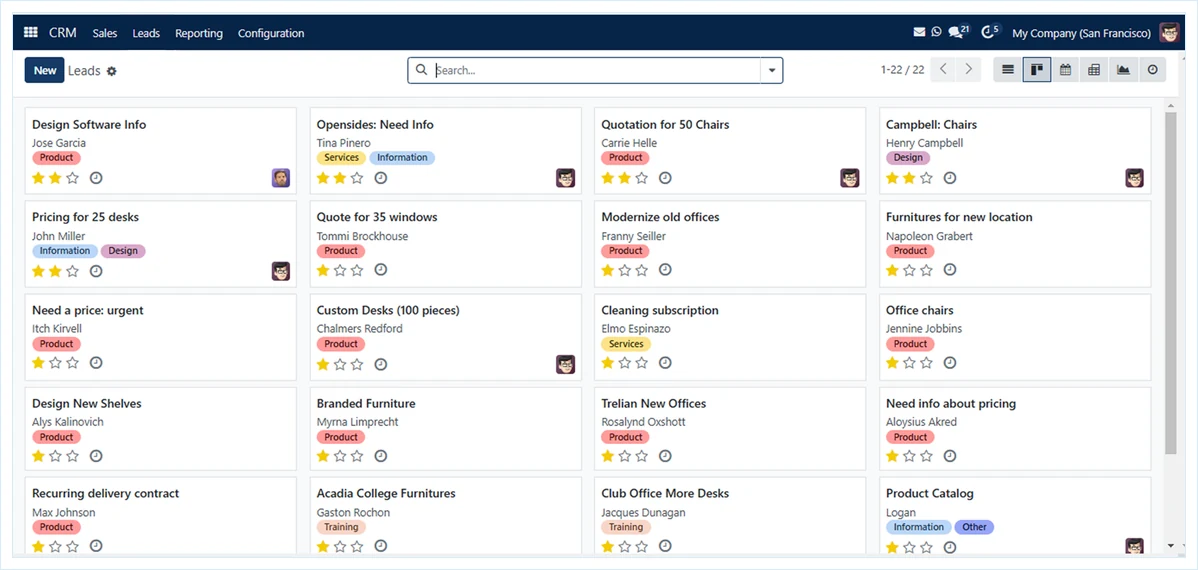The width and height of the screenshot is (1198, 570).
Task: Open activity clock on Cleaning subscription card
Action: [x=665, y=363]
